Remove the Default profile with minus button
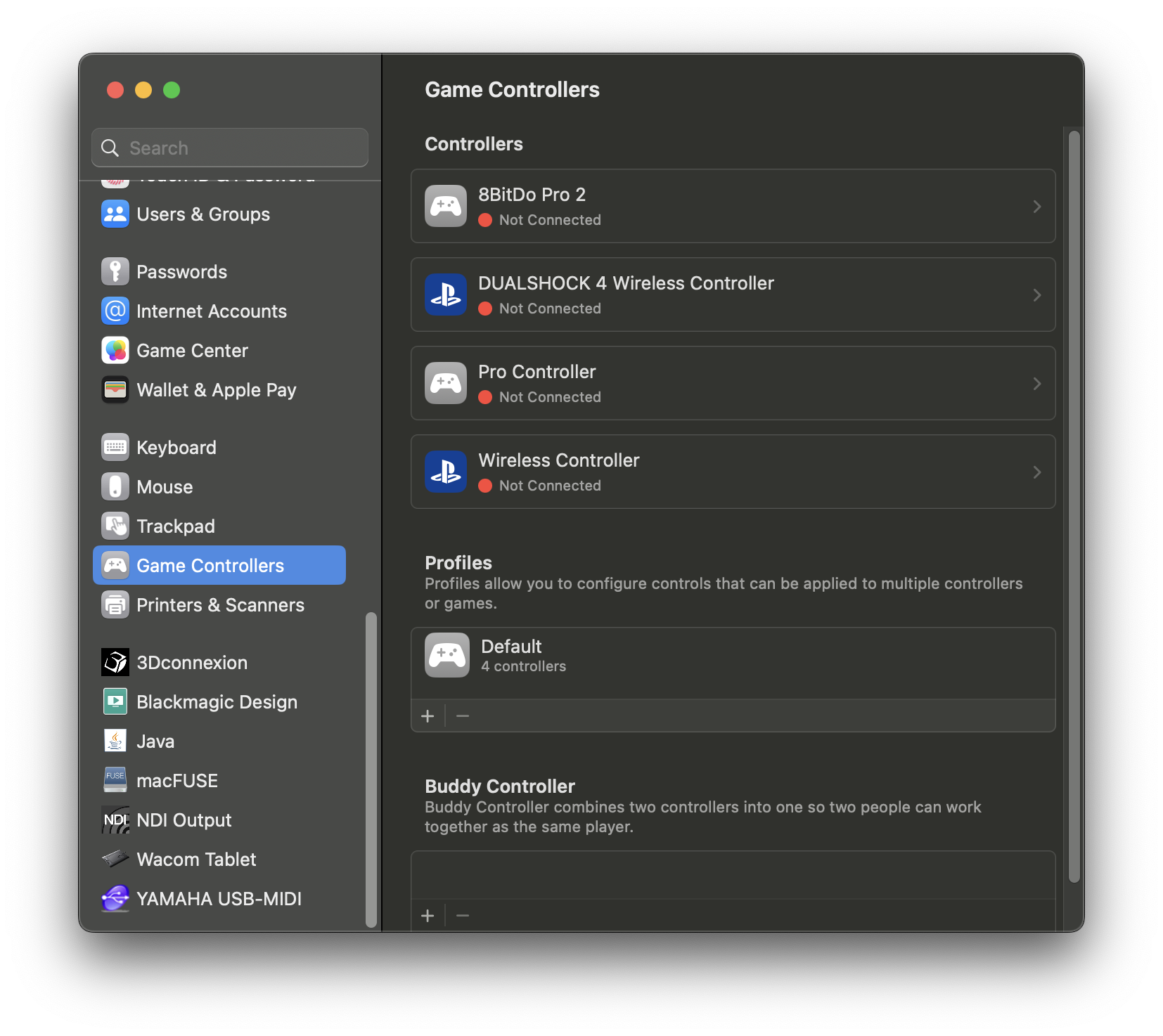The height and width of the screenshot is (1036, 1163). 463,716
